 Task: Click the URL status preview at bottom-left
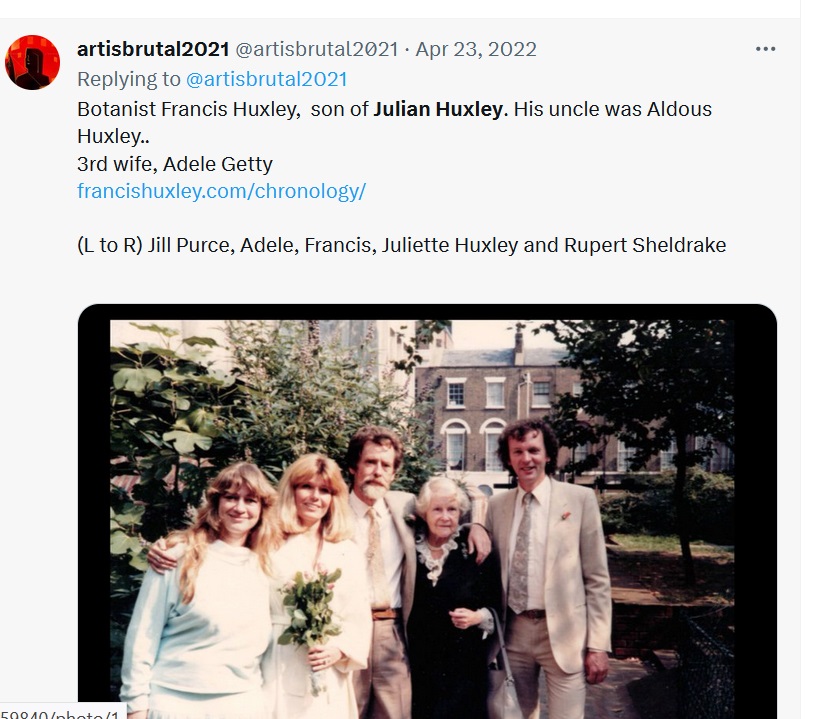point(63,712)
